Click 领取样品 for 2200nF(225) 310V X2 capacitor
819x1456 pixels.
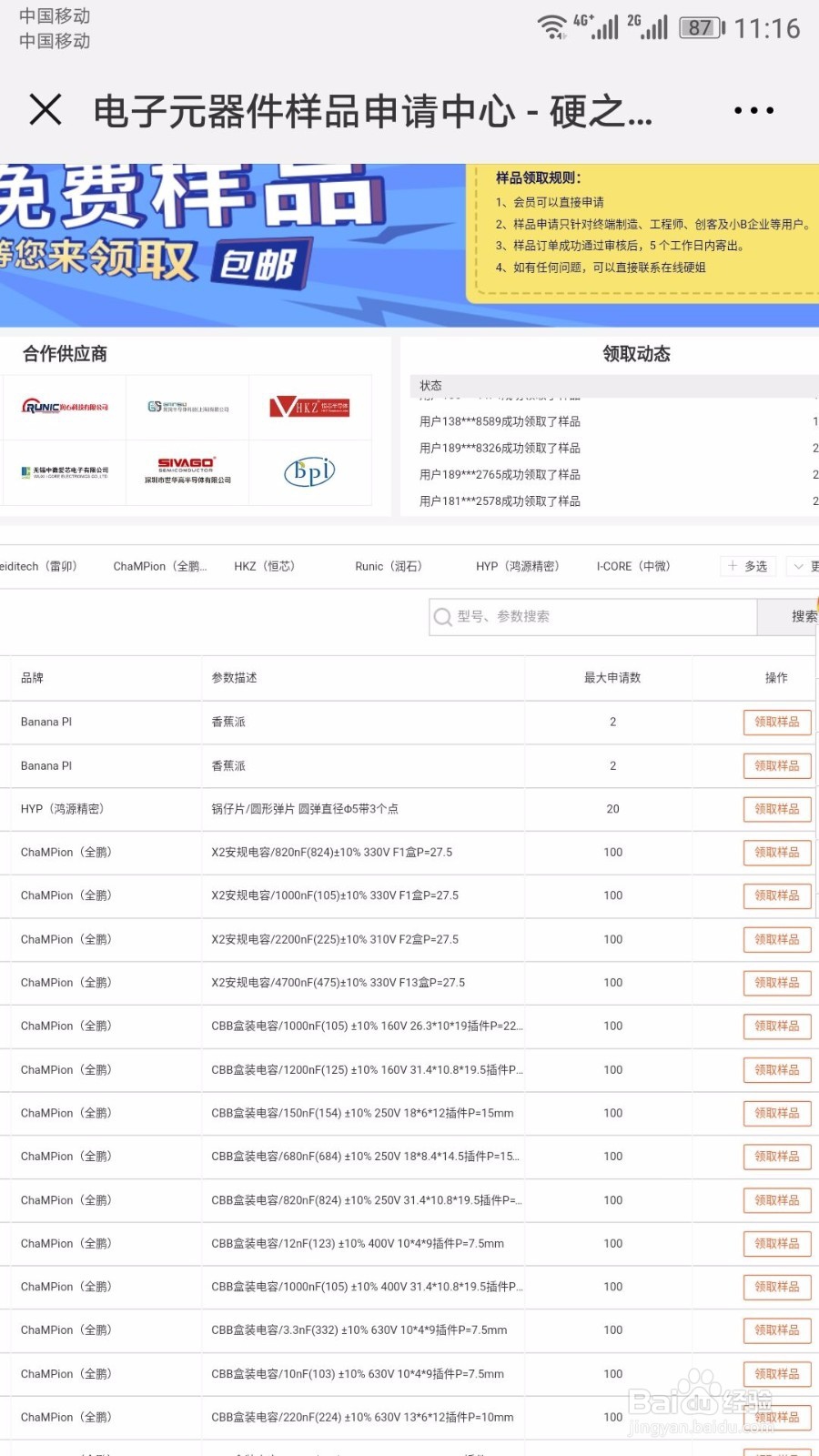pos(777,939)
